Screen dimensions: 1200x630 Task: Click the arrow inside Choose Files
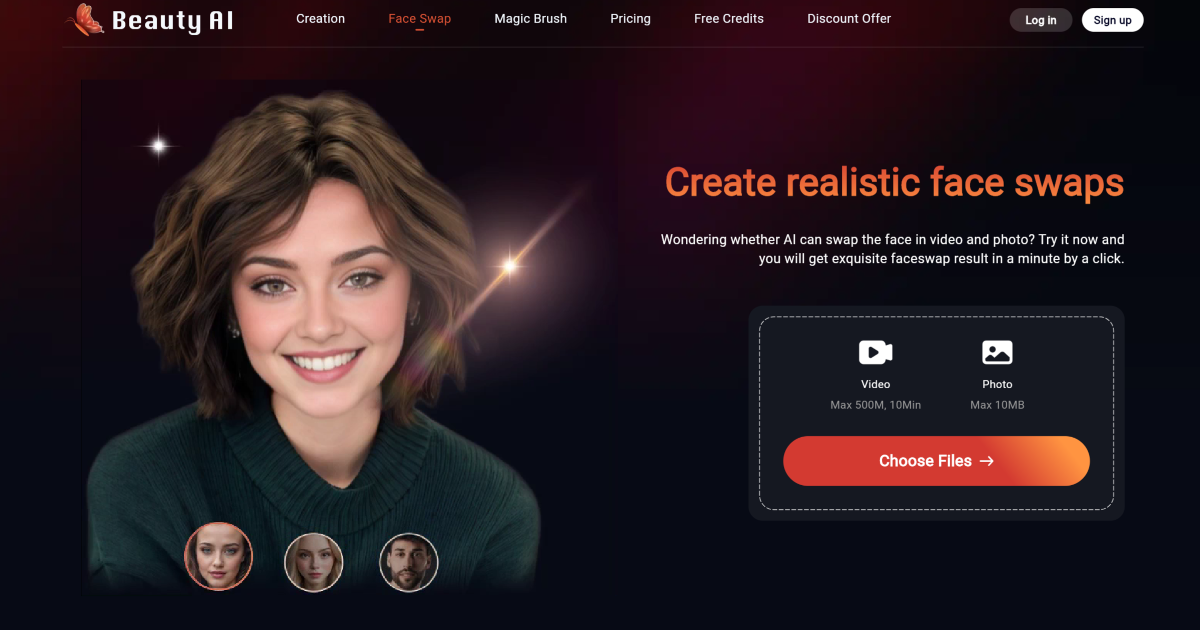(987, 461)
